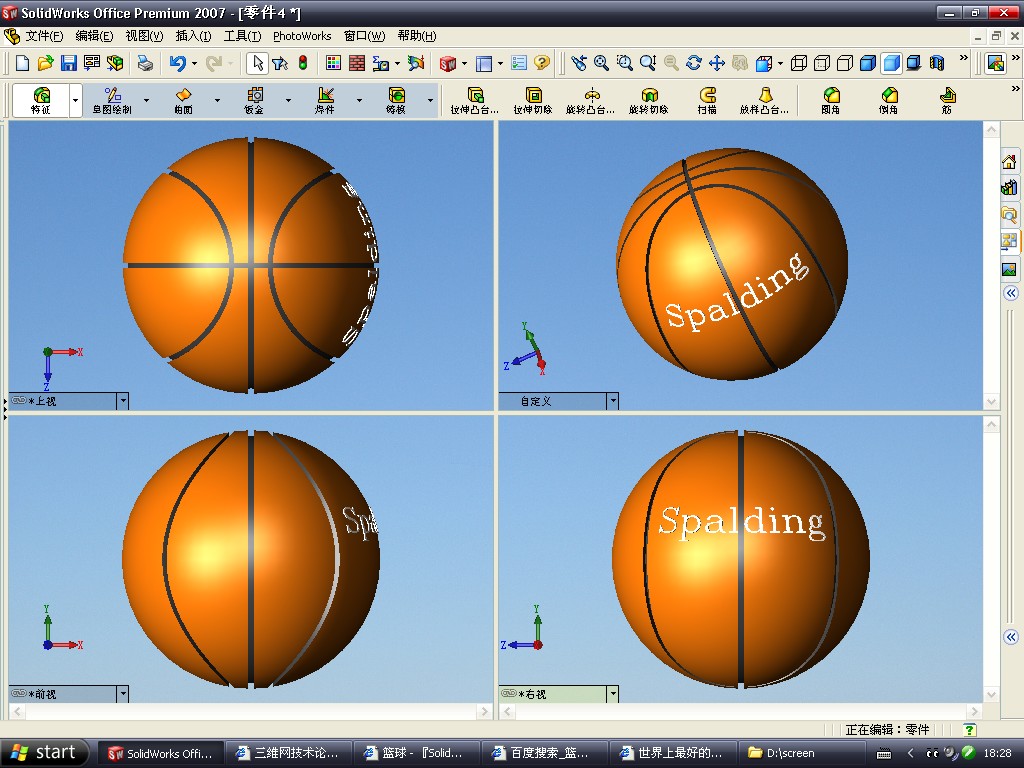Click the Extruded Boss (拉伸凸台) icon

tap(475, 101)
